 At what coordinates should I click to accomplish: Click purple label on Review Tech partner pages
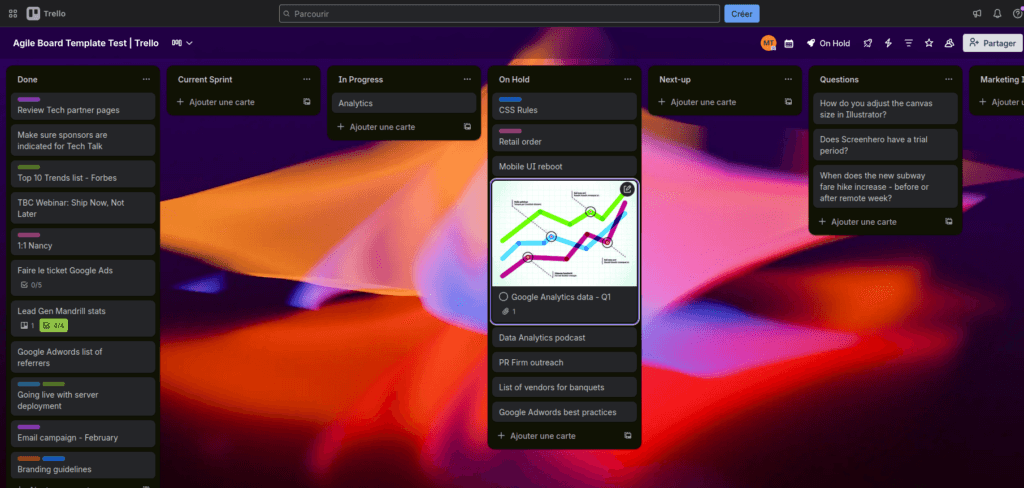click(29, 99)
